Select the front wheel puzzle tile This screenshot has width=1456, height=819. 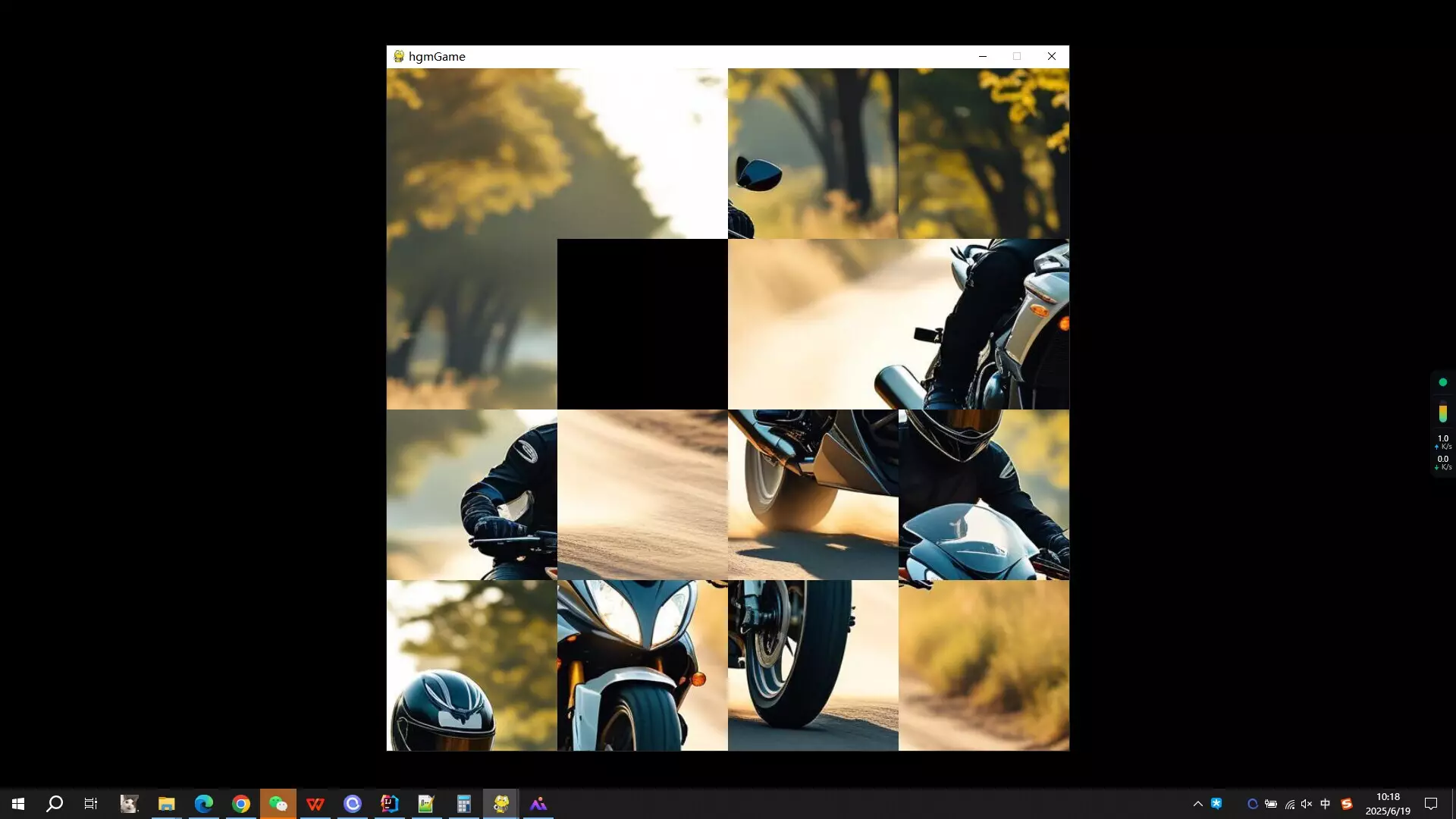(x=811, y=665)
